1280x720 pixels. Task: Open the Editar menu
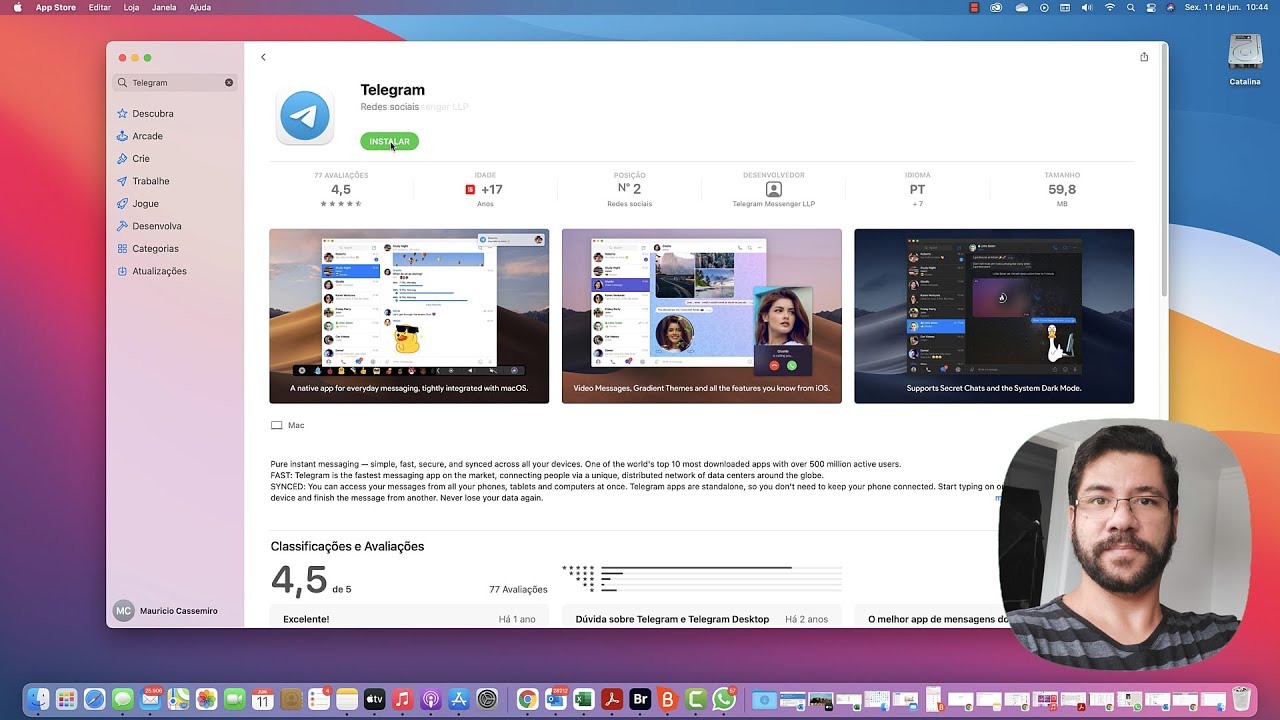100,7
